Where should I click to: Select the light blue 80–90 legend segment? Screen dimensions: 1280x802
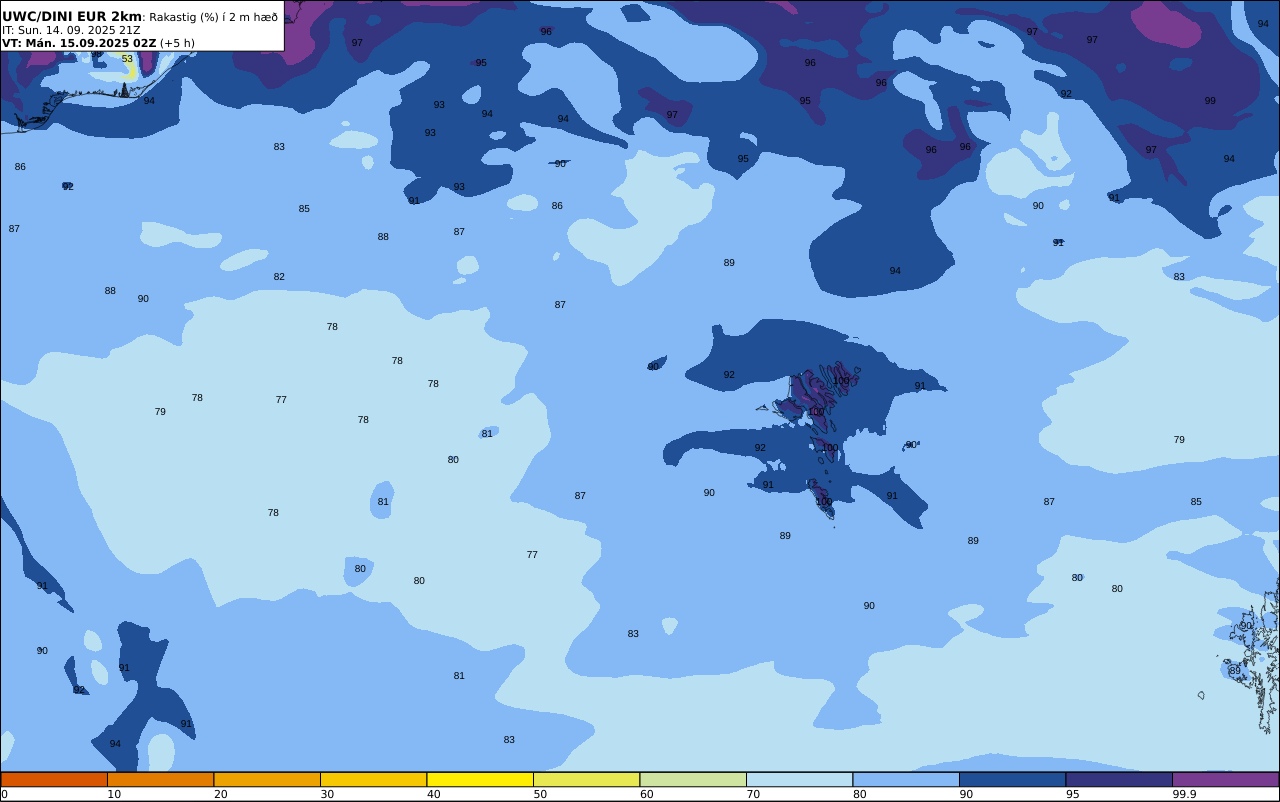tap(906, 779)
